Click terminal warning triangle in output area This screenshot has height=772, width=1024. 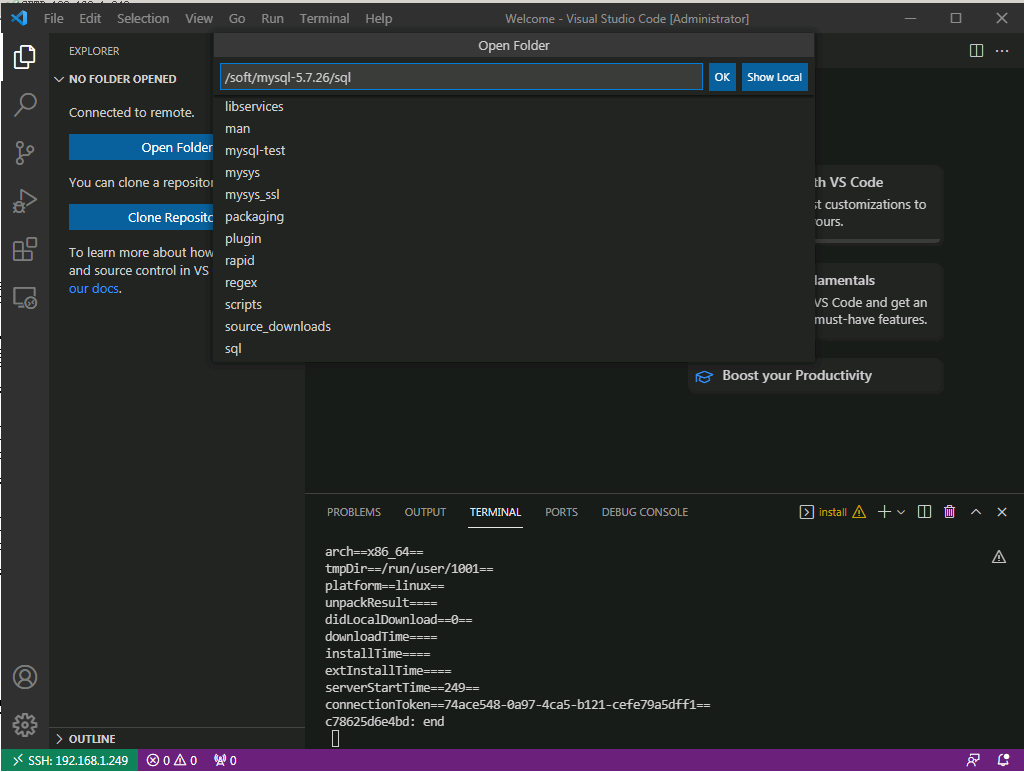(999, 557)
